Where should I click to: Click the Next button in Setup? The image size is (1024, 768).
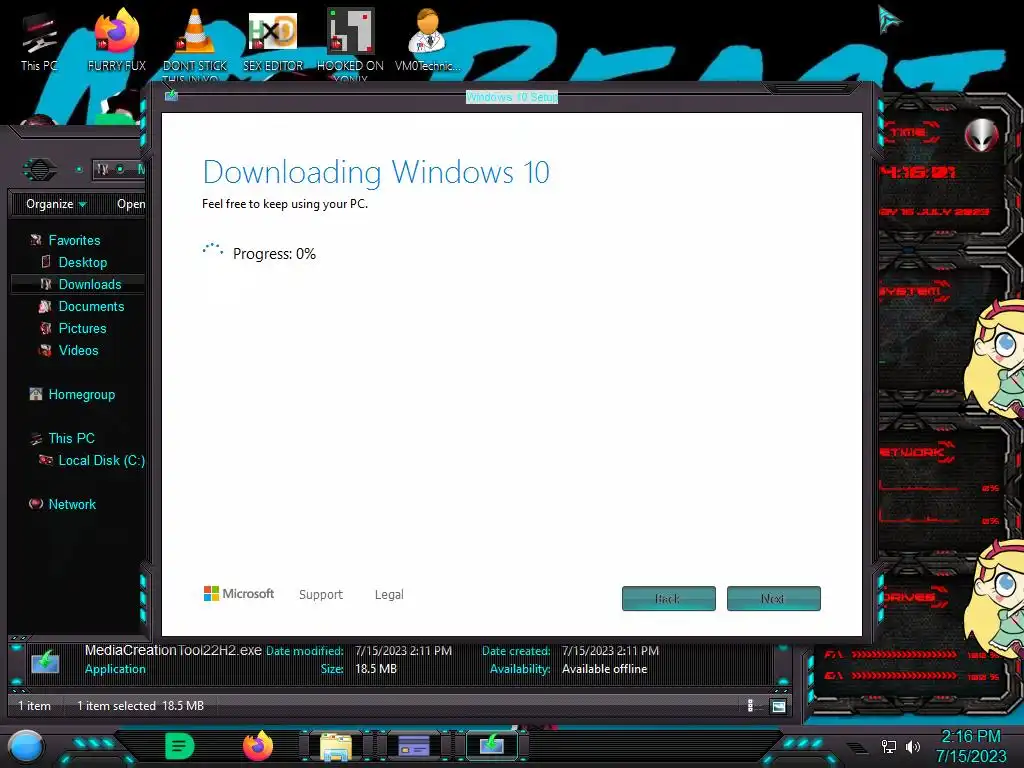773,598
